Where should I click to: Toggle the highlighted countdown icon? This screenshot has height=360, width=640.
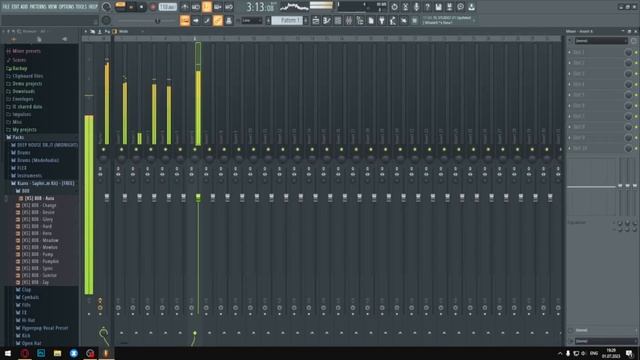207,7
